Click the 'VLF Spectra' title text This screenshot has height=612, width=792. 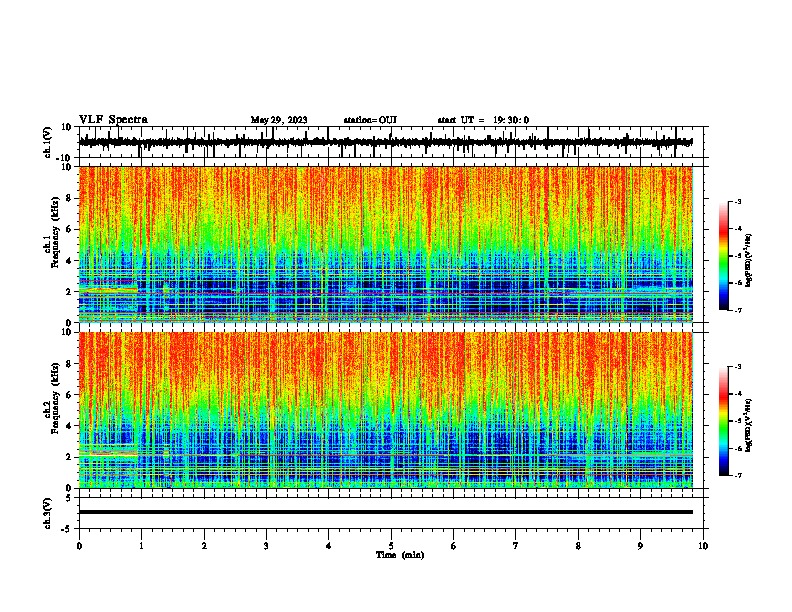113,120
